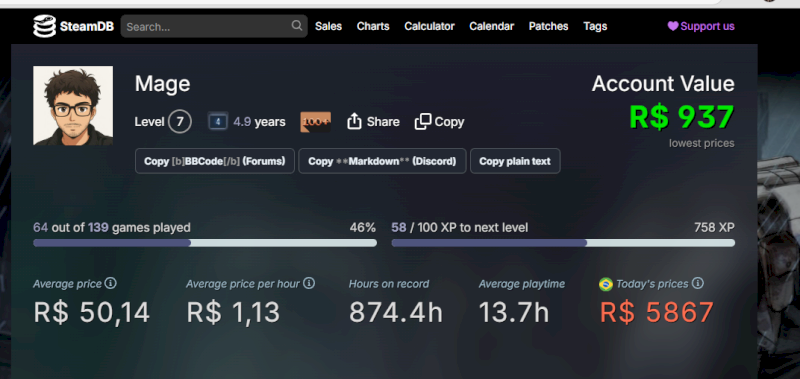This screenshot has height=379, width=800.
Task: Click the Brazil flag icon
Action: tap(606, 284)
